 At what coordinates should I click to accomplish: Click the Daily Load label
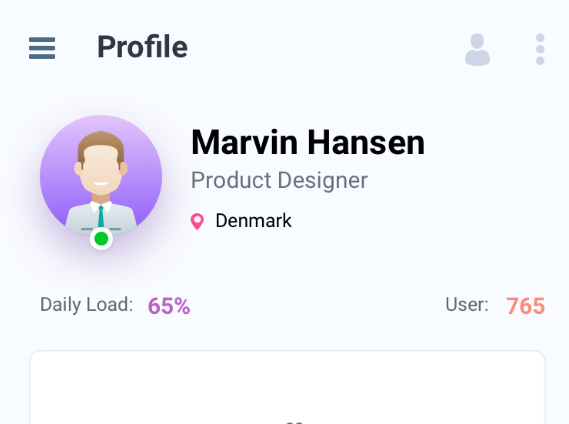(x=86, y=305)
